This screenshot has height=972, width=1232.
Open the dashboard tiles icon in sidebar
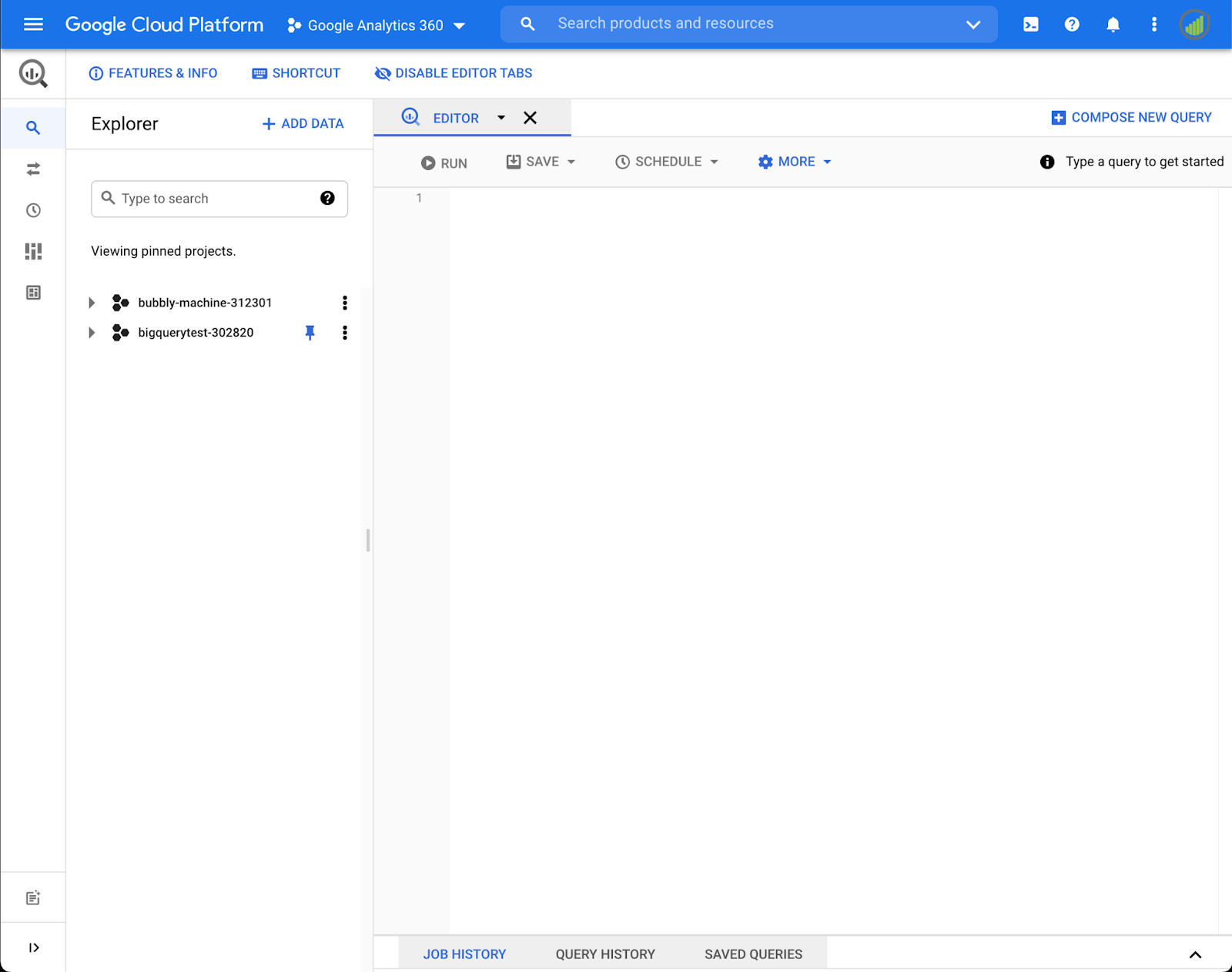(x=33, y=251)
